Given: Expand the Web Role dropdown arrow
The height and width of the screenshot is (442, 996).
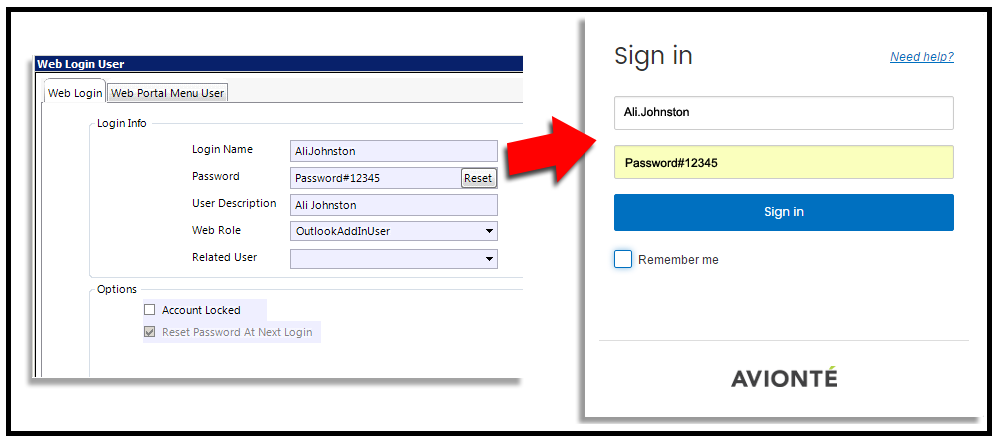Looking at the screenshot, I should pyautogui.click(x=489, y=231).
